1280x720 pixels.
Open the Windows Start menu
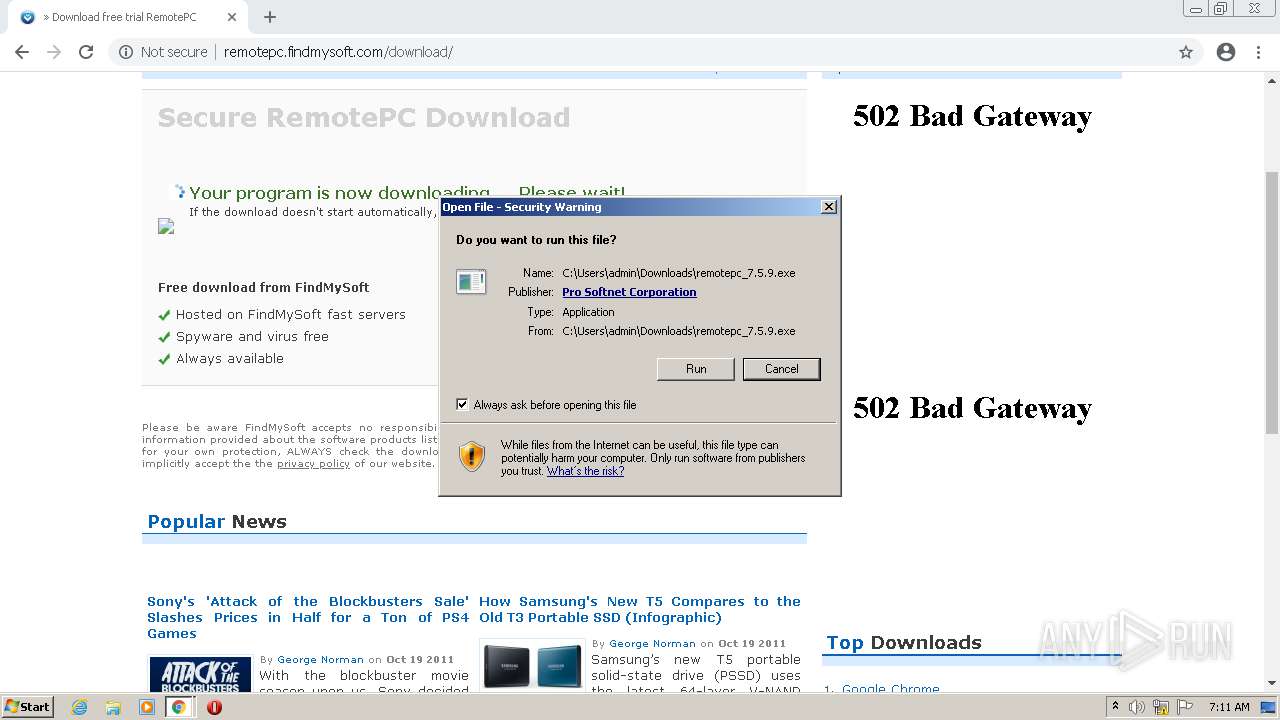(27, 707)
